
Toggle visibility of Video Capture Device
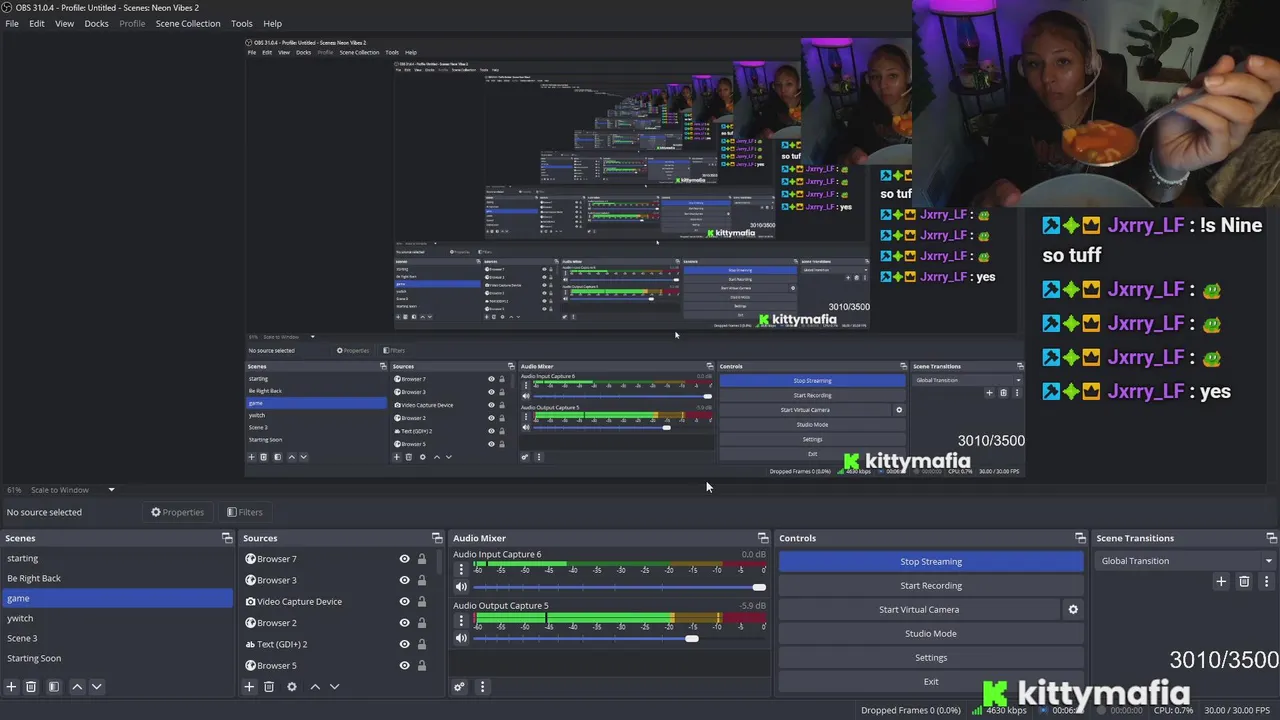[404, 602]
